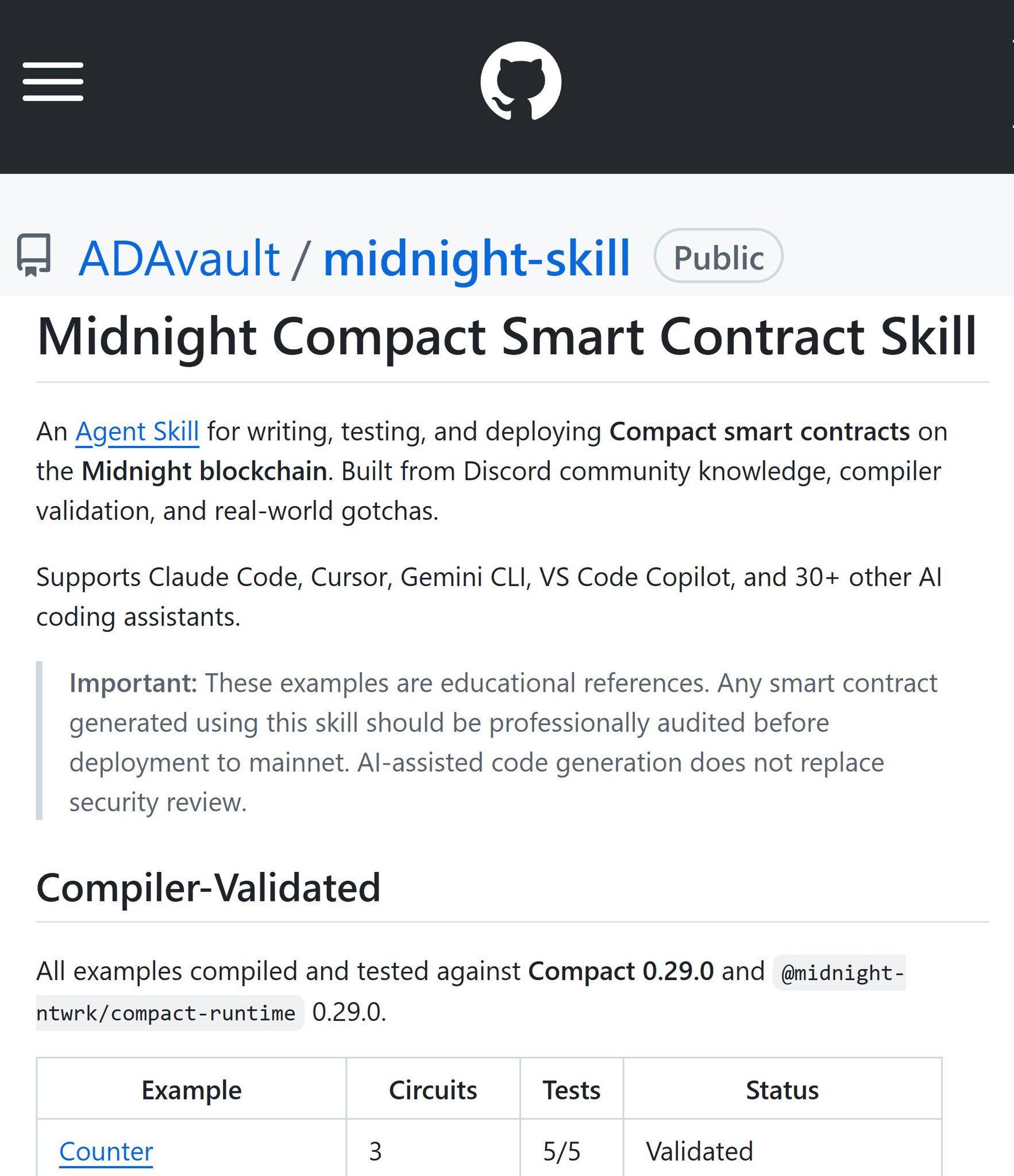Click the repository book icon
Viewport: 1014px width, 1176px height.
[x=34, y=255]
